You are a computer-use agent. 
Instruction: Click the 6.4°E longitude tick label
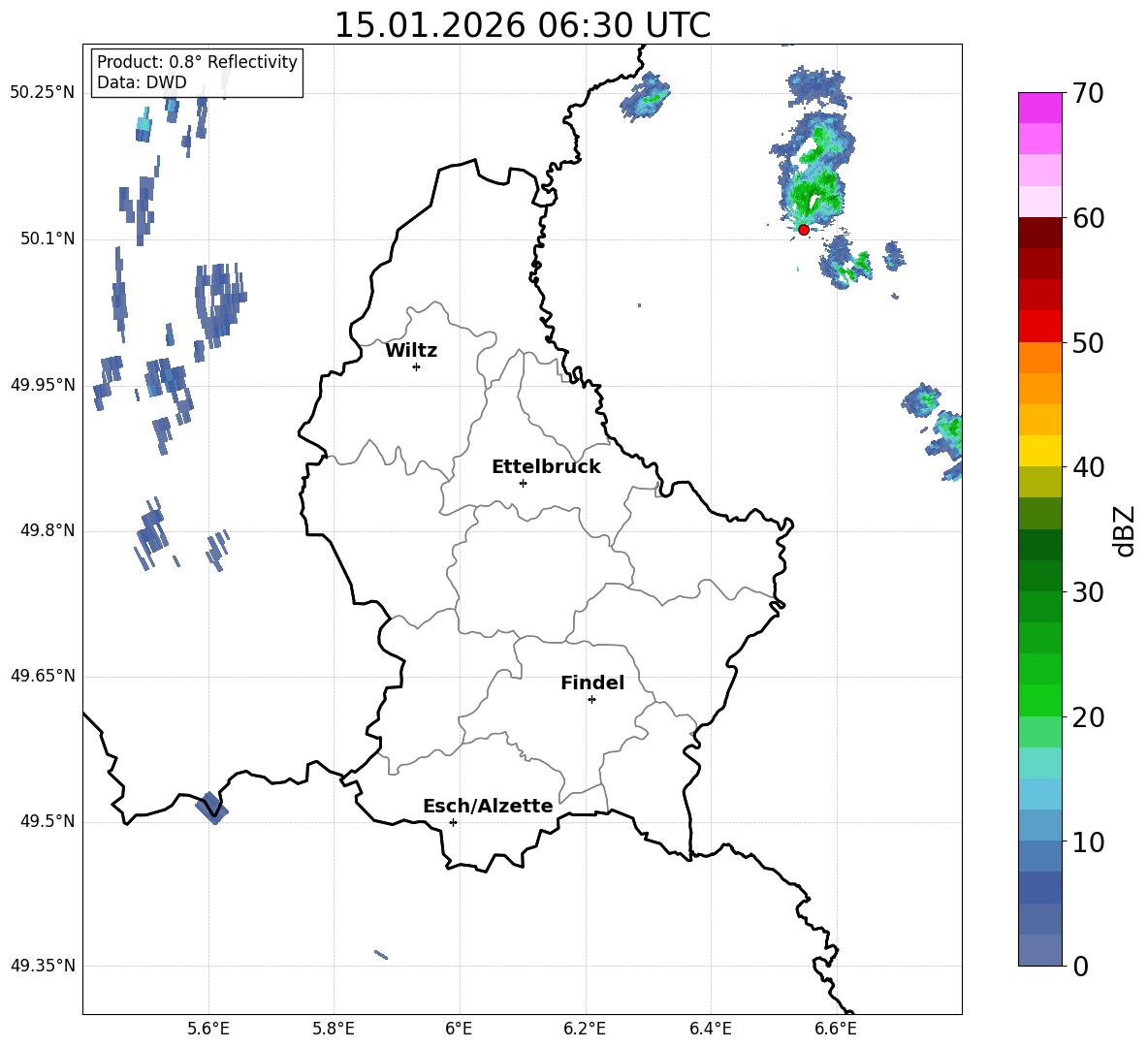[711, 1029]
